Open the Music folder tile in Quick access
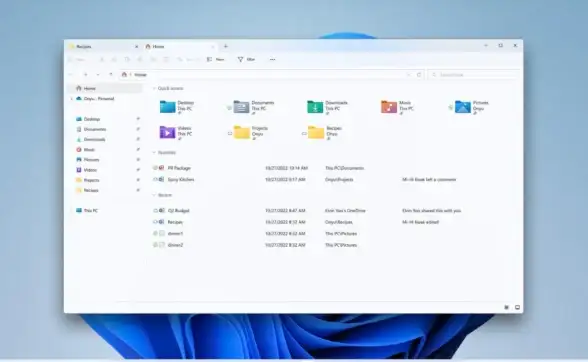 (x=397, y=107)
